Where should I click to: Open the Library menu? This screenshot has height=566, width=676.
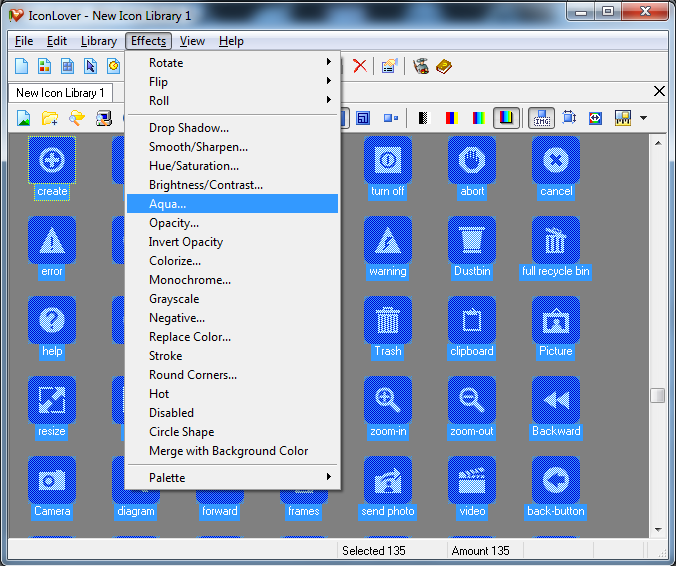99,41
